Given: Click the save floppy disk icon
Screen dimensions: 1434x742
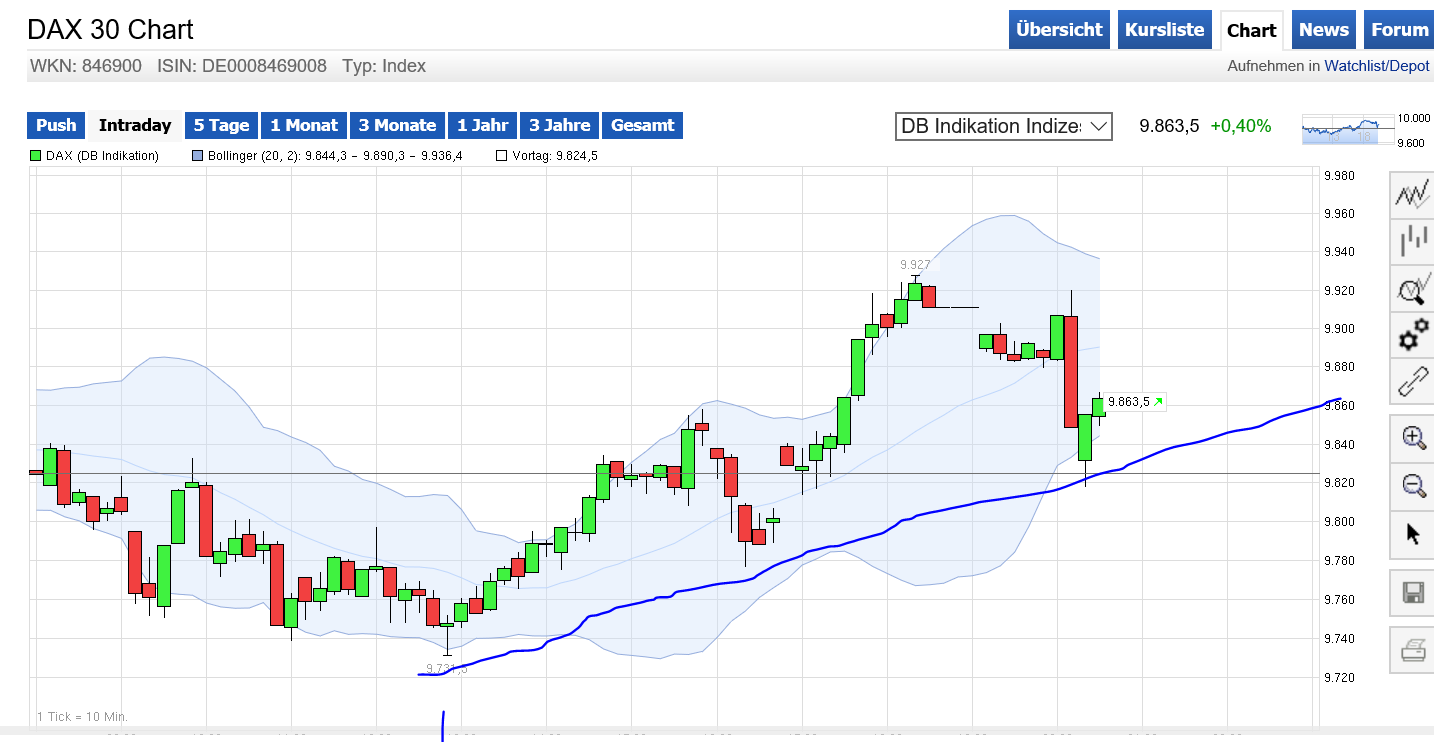Looking at the screenshot, I should 1412,594.
